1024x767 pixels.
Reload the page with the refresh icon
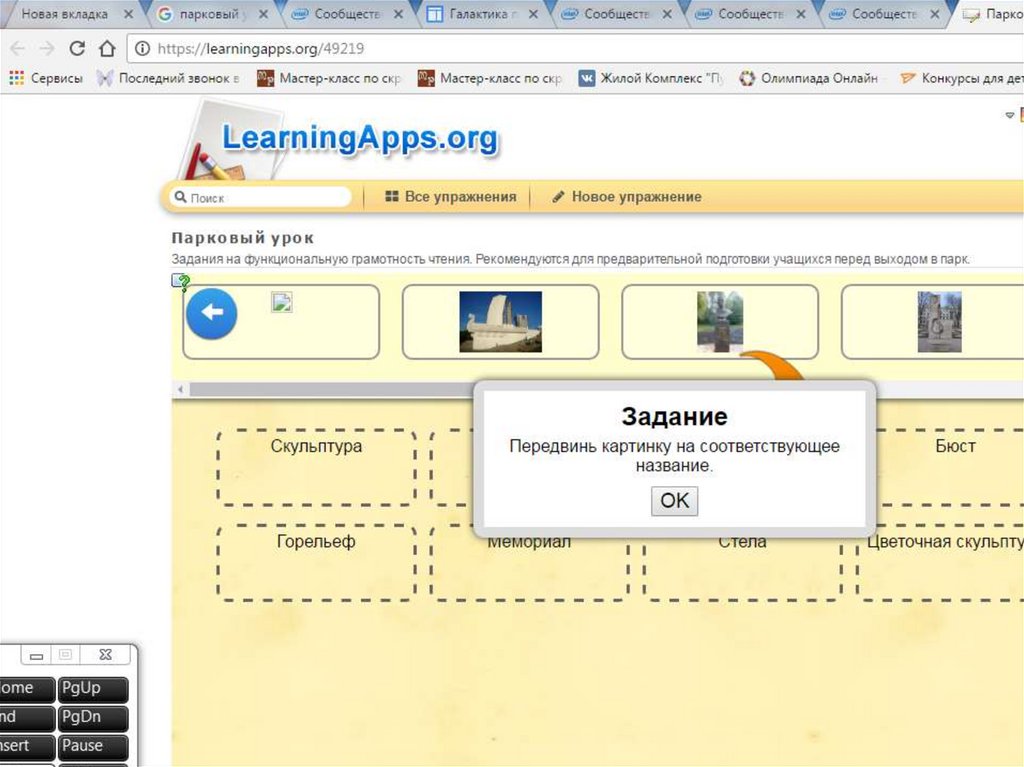point(77,48)
